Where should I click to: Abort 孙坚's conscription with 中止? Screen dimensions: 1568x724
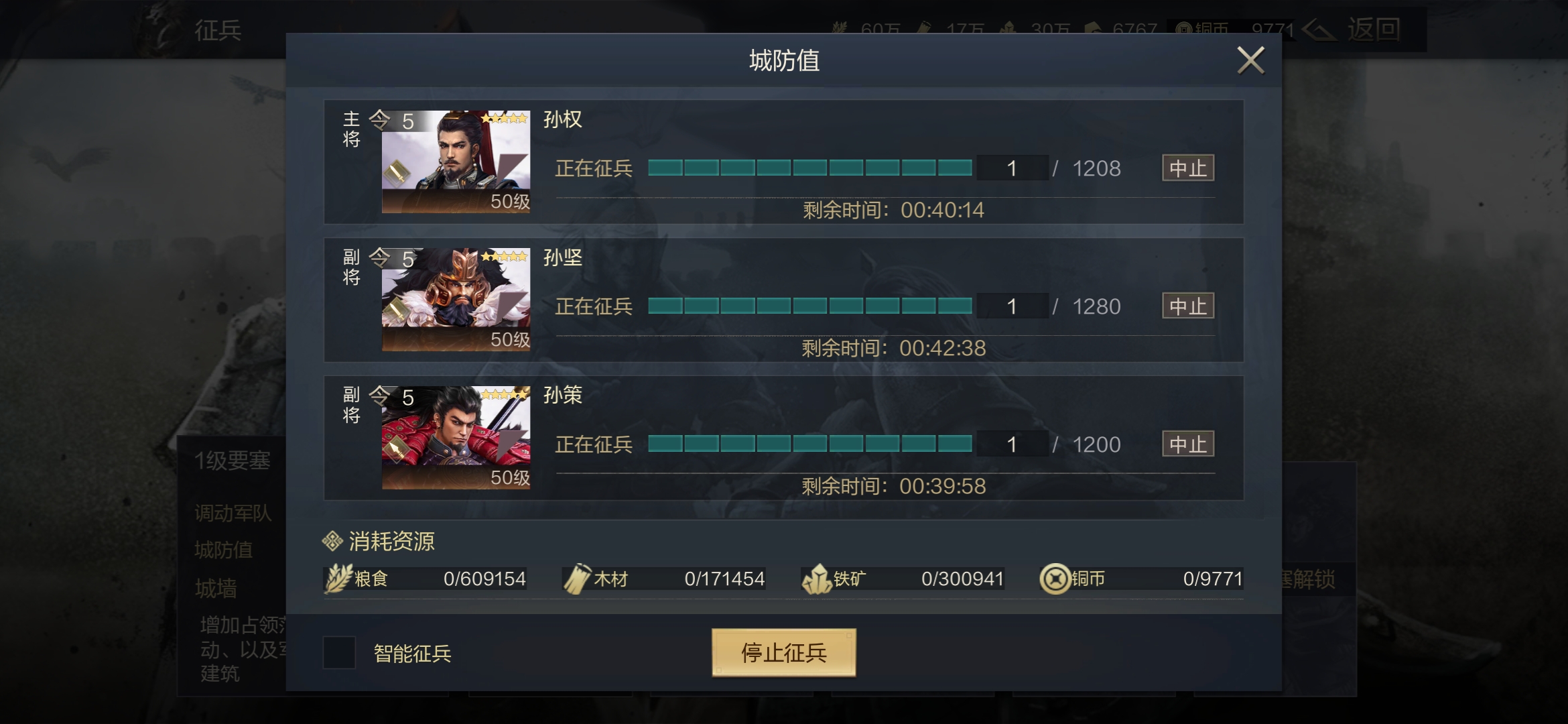point(1188,306)
